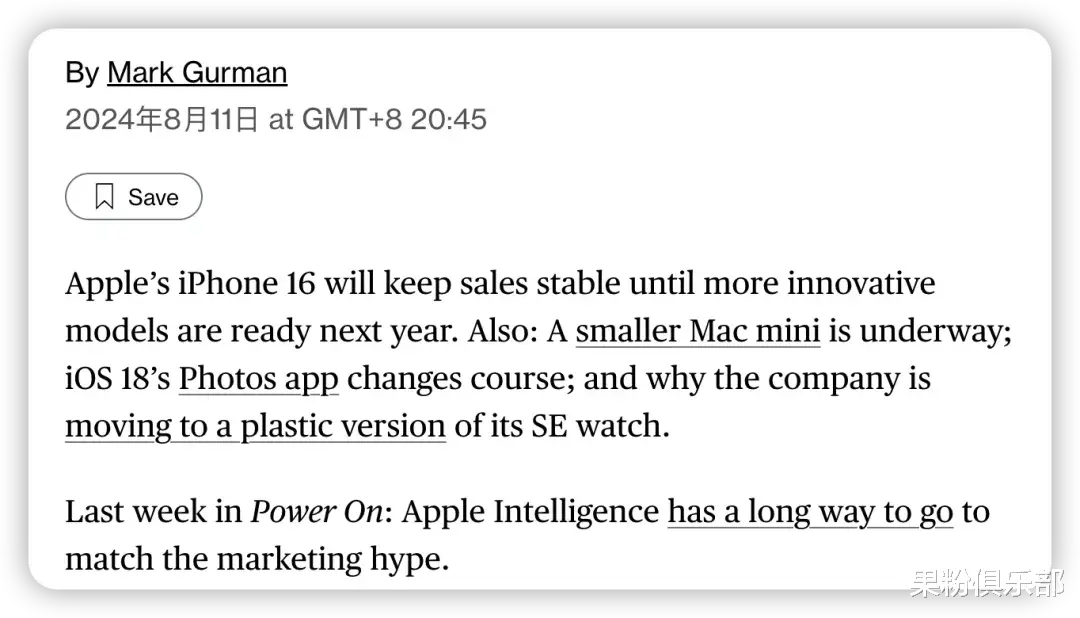Click the italic 'Power On' newsletter name
The image size is (1080, 618).
click(x=317, y=512)
